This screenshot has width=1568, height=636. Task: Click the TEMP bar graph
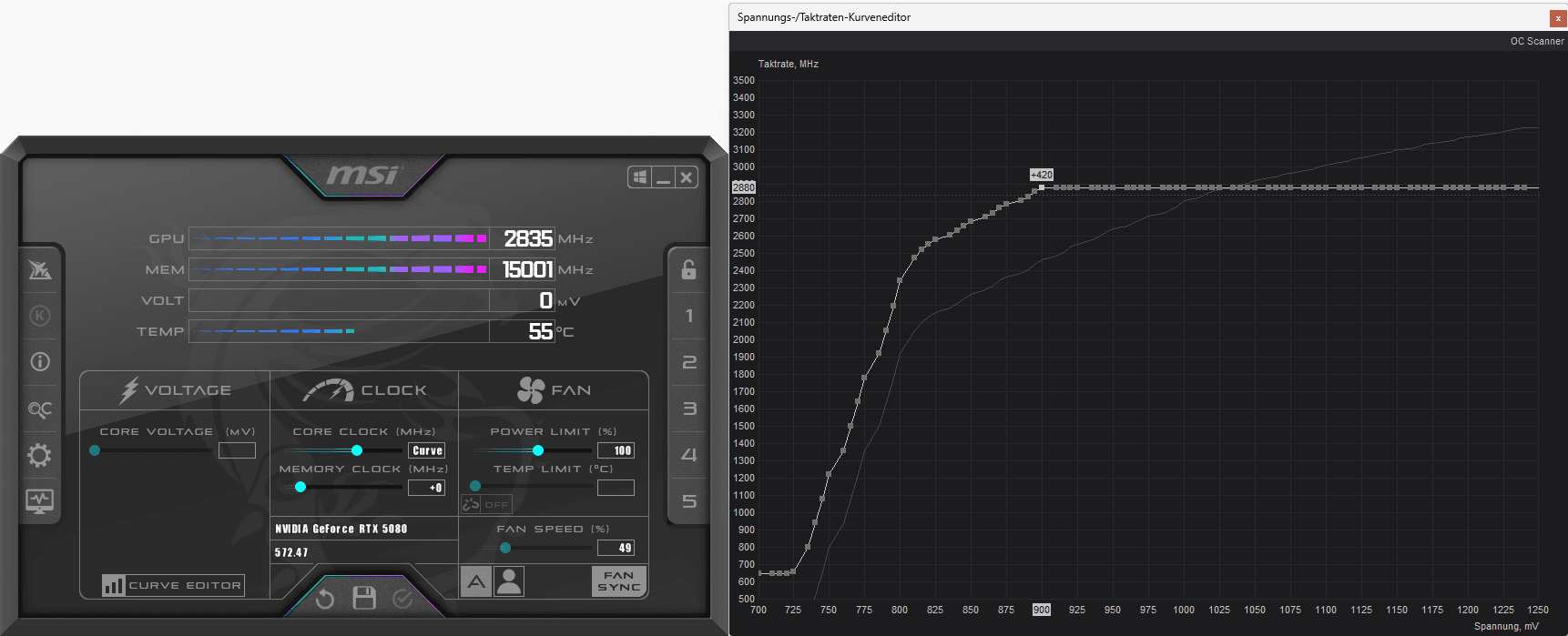tap(339, 331)
